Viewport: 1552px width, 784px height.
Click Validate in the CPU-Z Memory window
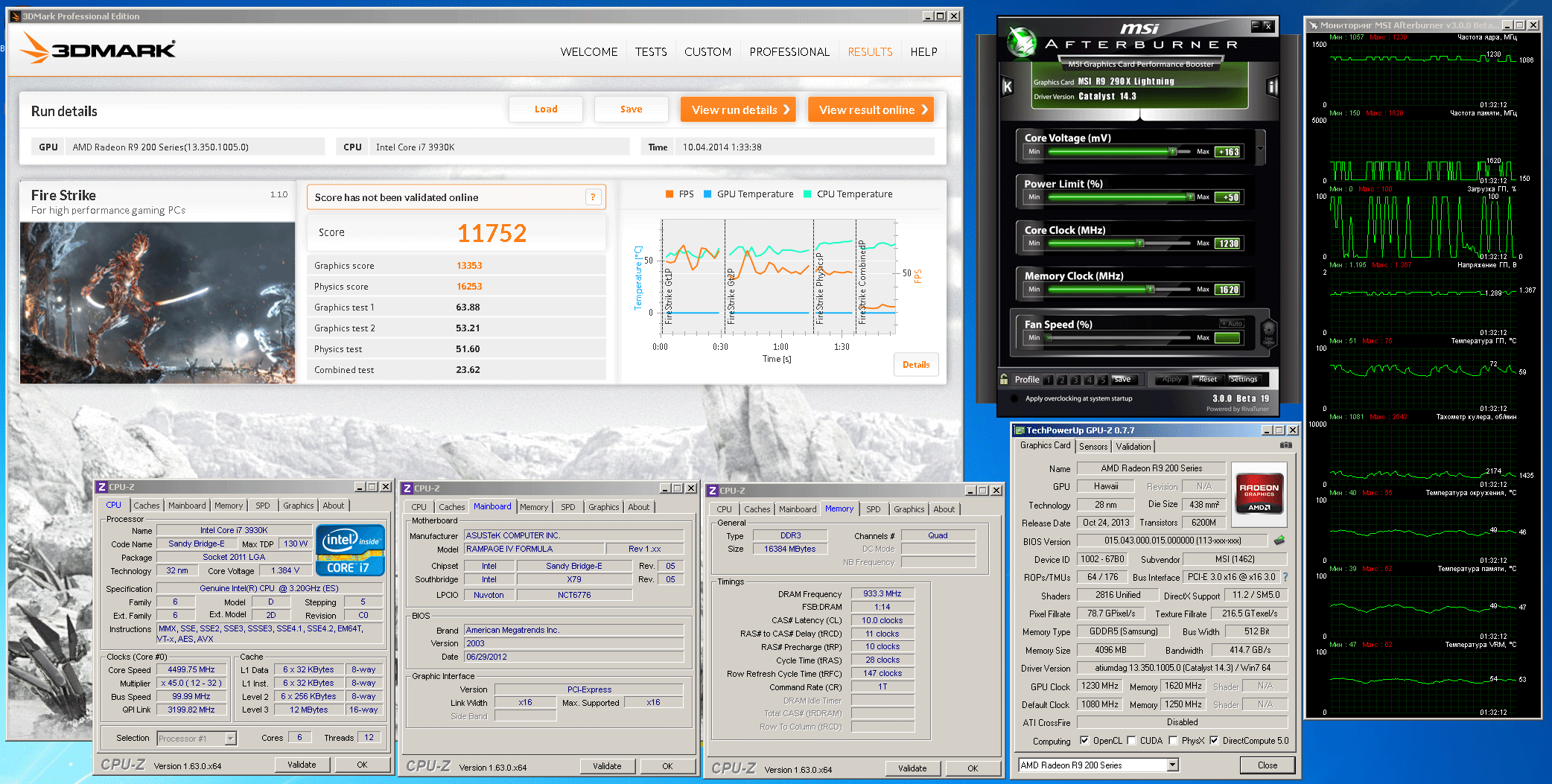912,768
